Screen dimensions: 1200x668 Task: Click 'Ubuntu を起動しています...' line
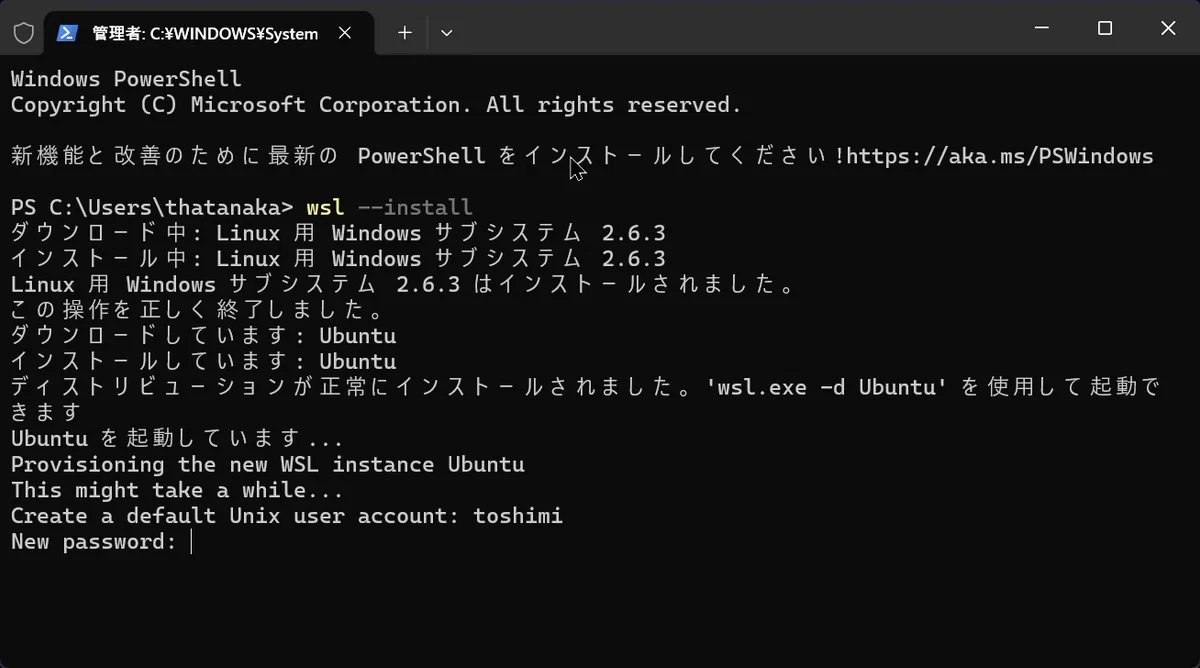click(177, 438)
